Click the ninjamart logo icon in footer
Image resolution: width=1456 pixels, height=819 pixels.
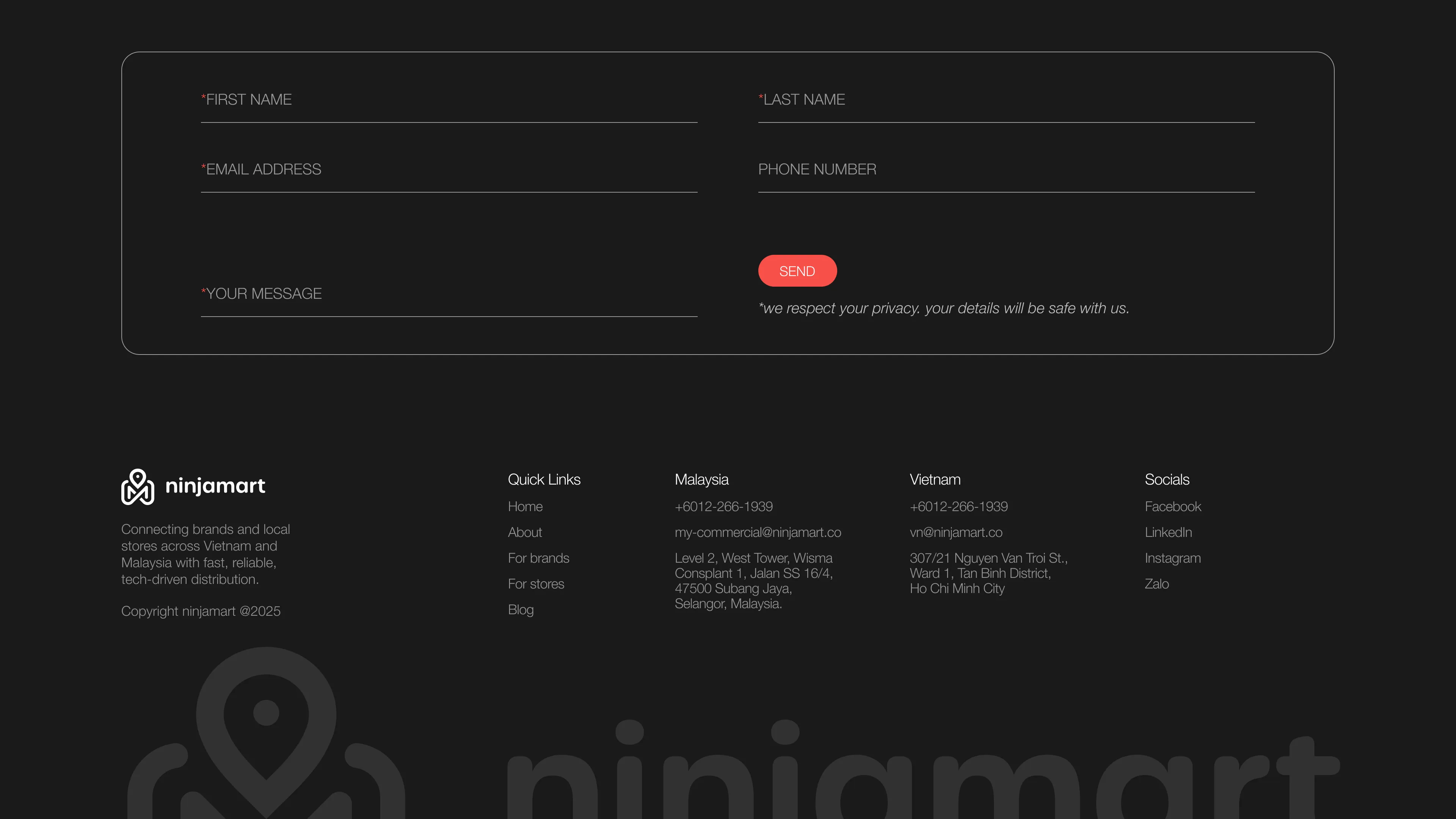click(x=137, y=486)
